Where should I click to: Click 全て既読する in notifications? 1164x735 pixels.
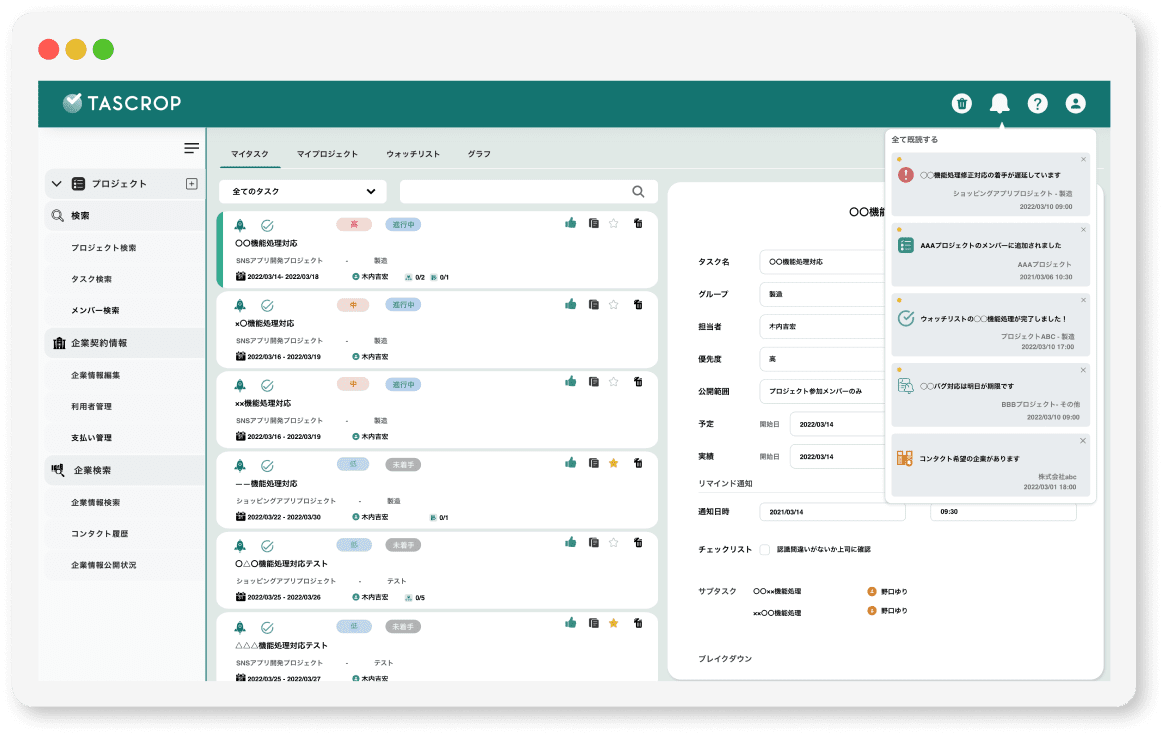[x=915, y=140]
